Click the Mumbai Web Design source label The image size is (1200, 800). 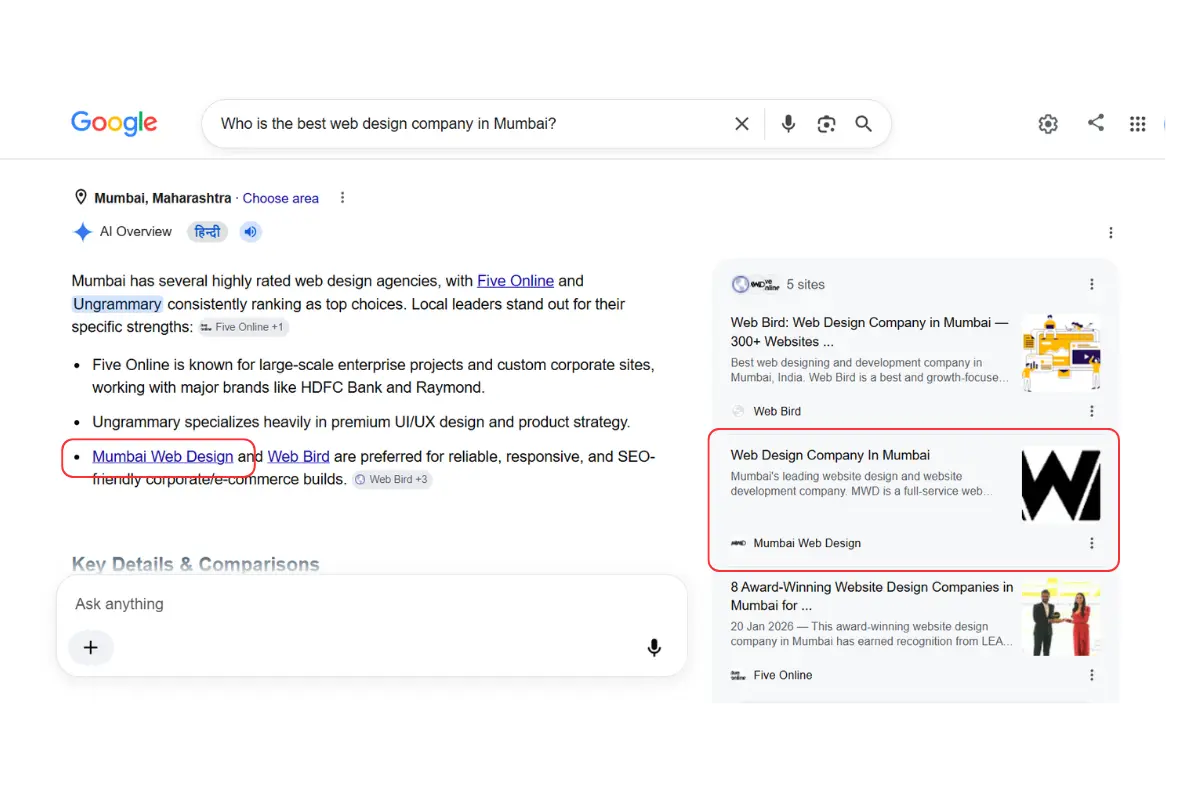tap(796, 543)
